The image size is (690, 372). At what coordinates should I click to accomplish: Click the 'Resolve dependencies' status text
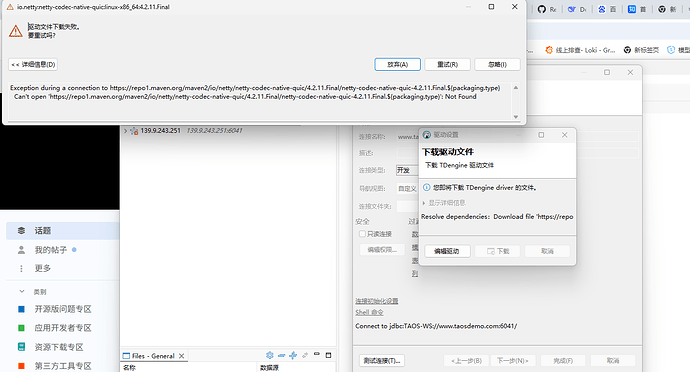(x=497, y=217)
